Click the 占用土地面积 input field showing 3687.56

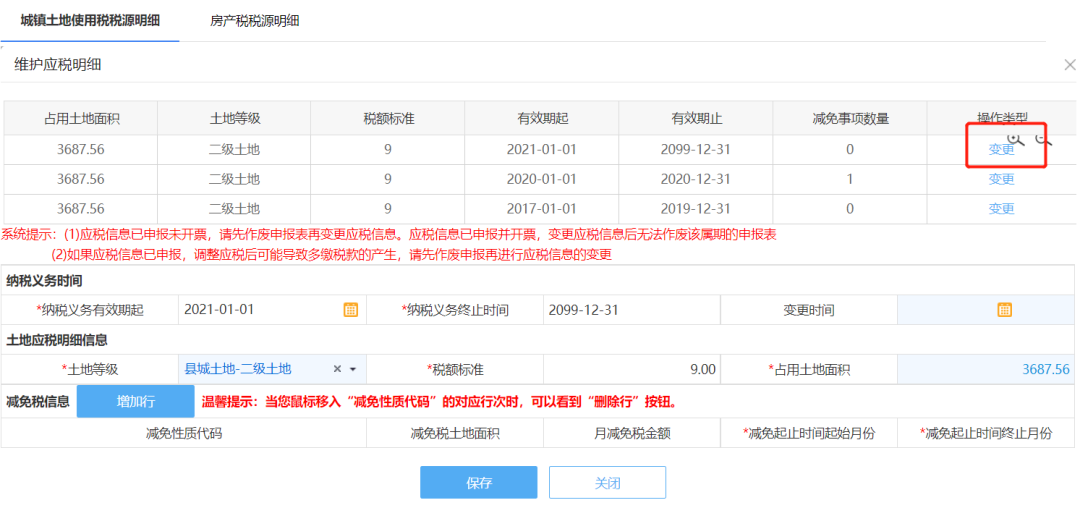985,370
